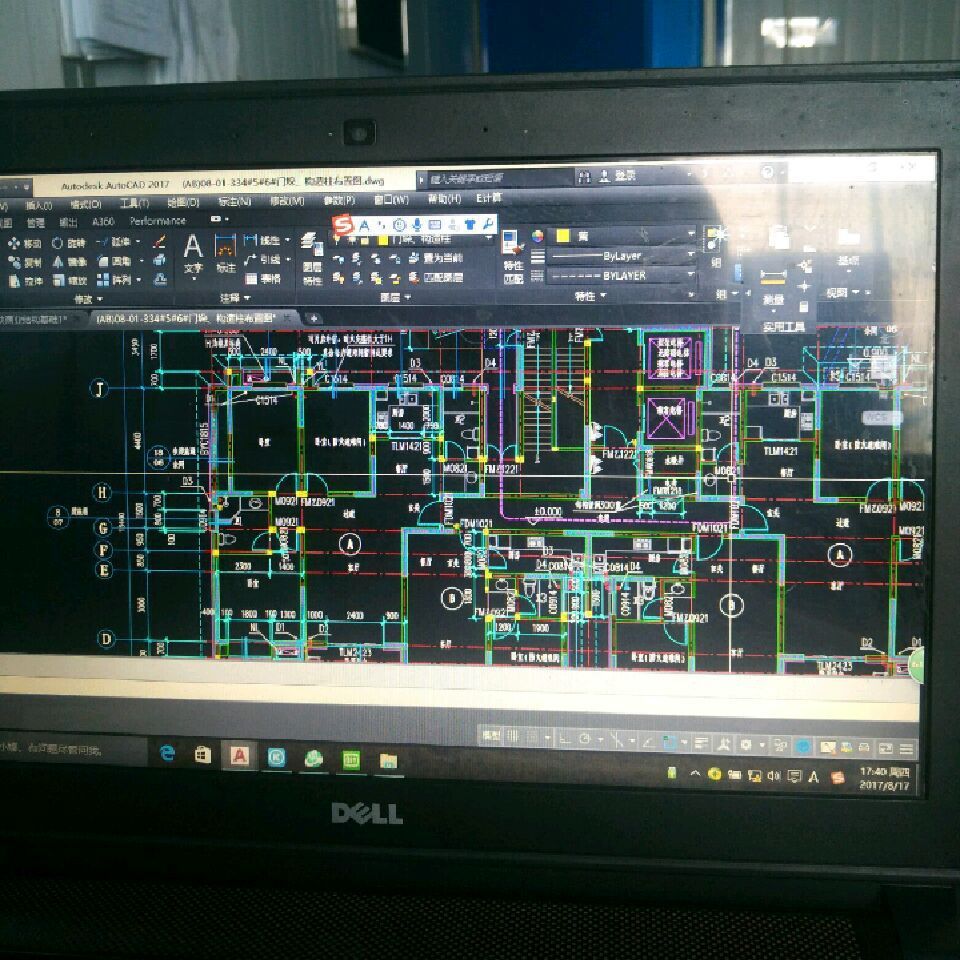Image resolution: width=960 pixels, height=960 pixels.
Task: Expand the 修改 (Modify) panel
Action: click(88, 299)
